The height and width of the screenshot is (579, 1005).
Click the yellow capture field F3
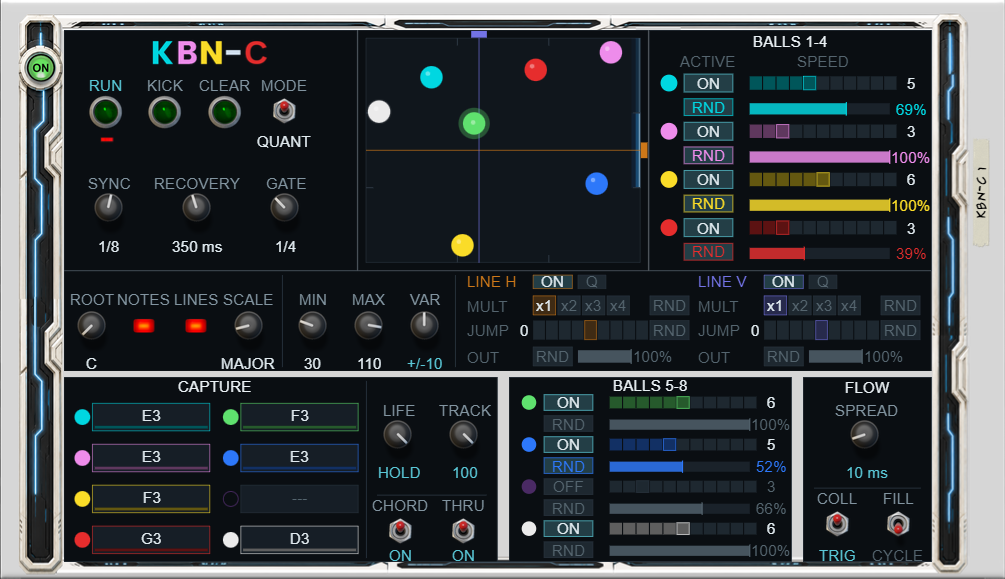click(x=151, y=498)
